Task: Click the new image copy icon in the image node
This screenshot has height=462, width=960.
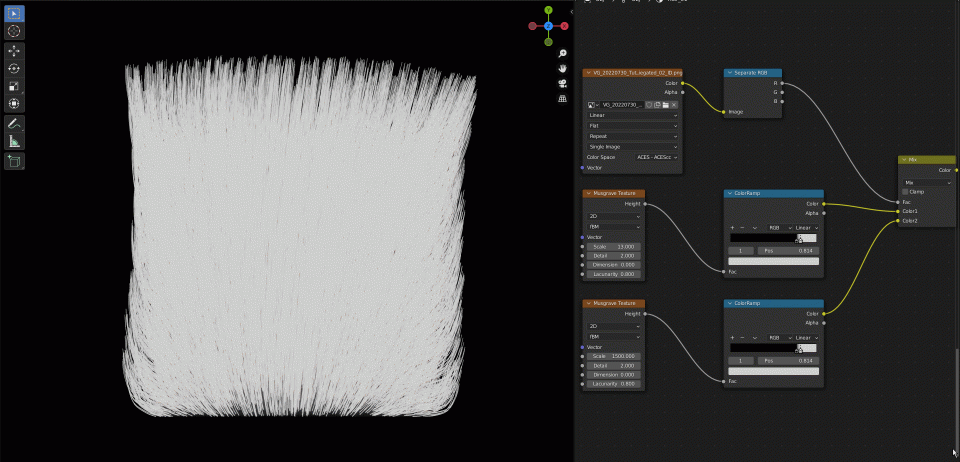Action: tap(657, 105)
